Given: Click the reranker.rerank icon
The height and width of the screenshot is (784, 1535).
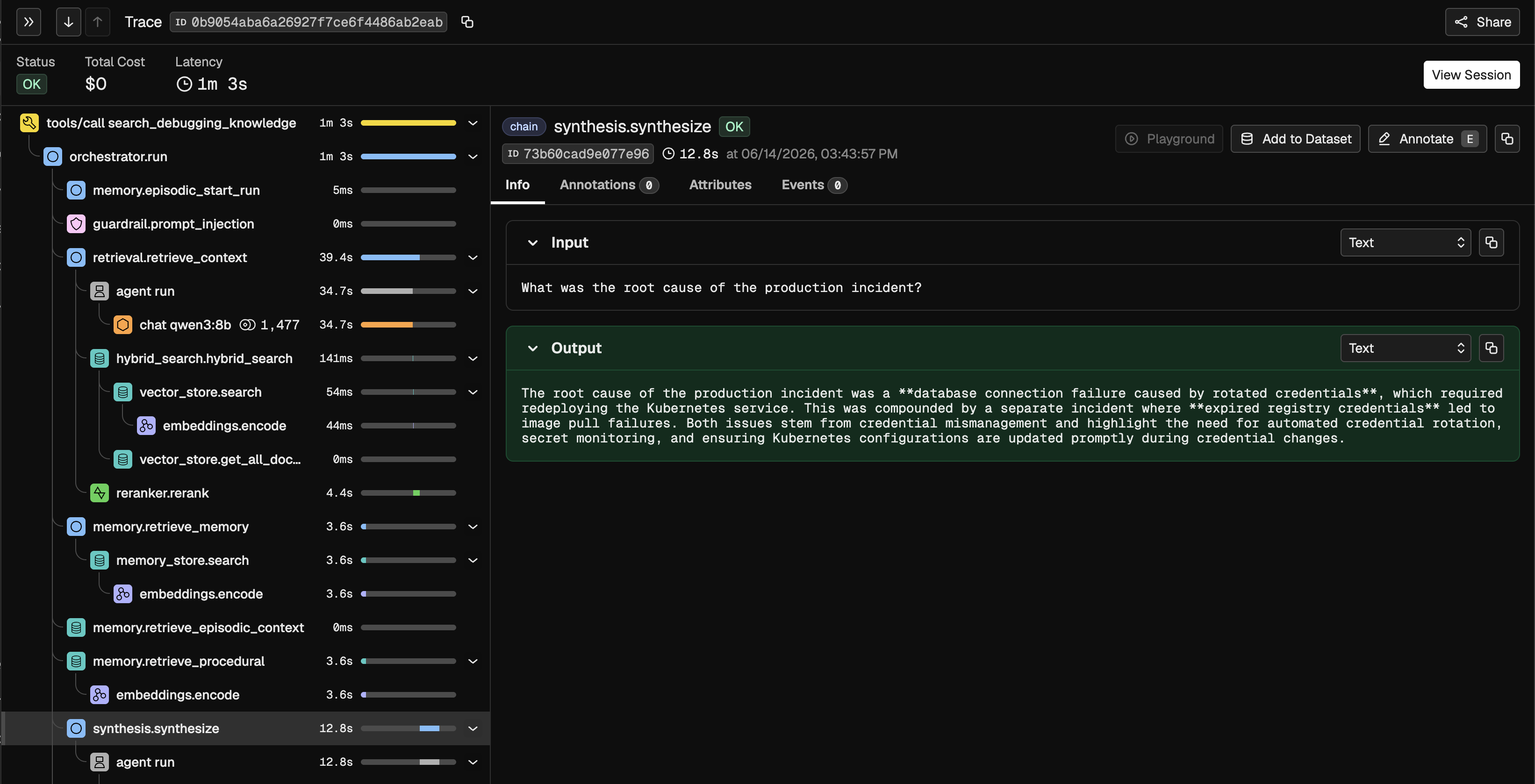Looking at the screenshot, I should (99, 492).
